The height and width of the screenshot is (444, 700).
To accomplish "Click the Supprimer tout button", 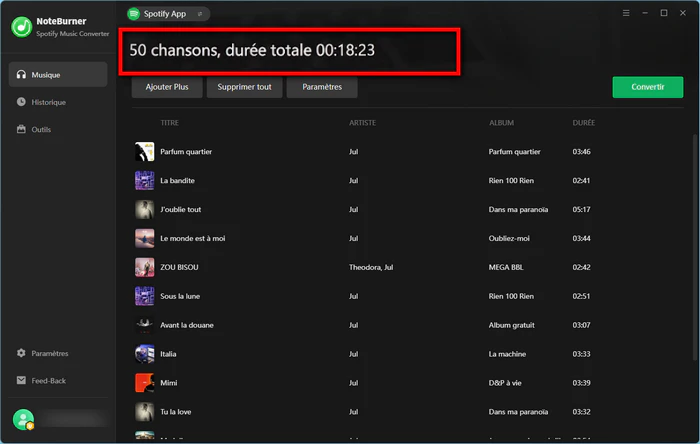I will coord(244,87).
